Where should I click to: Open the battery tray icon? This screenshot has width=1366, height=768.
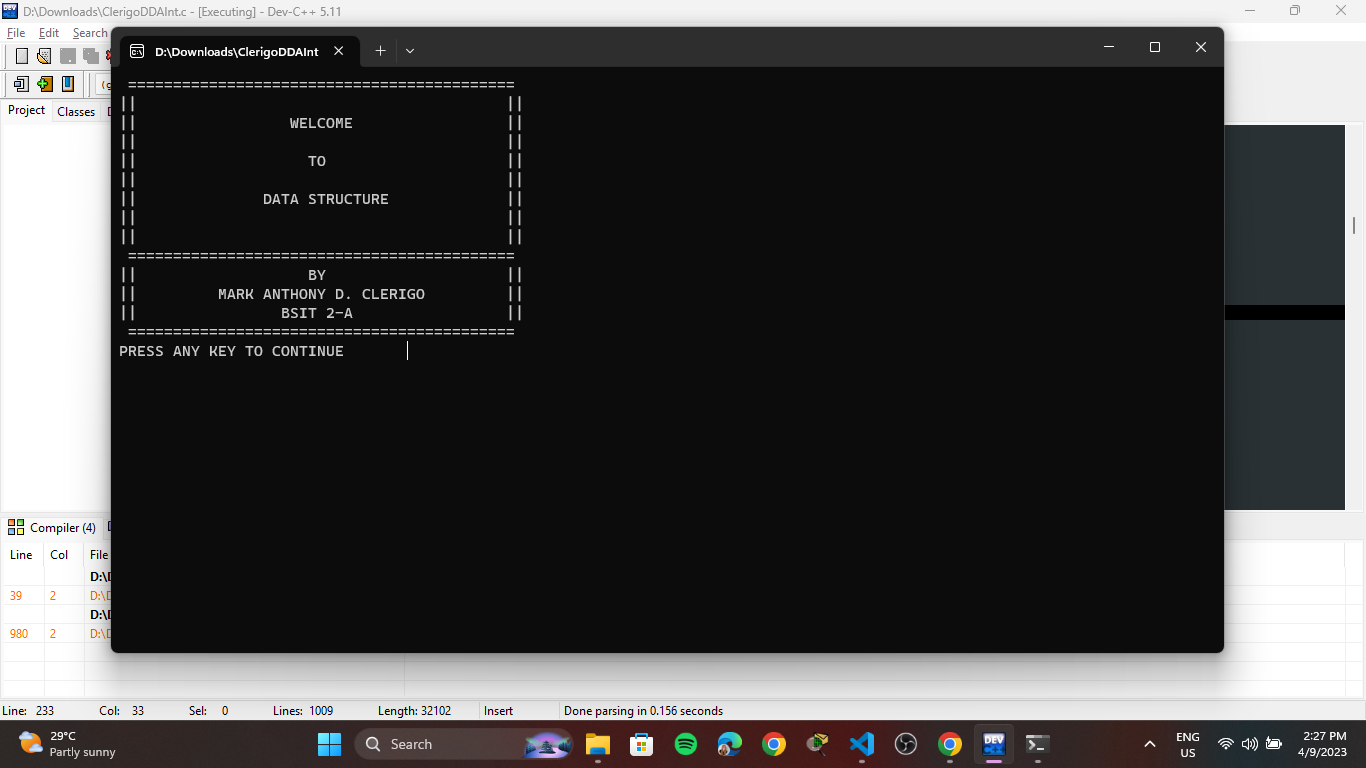click(x=1274, y=744)
